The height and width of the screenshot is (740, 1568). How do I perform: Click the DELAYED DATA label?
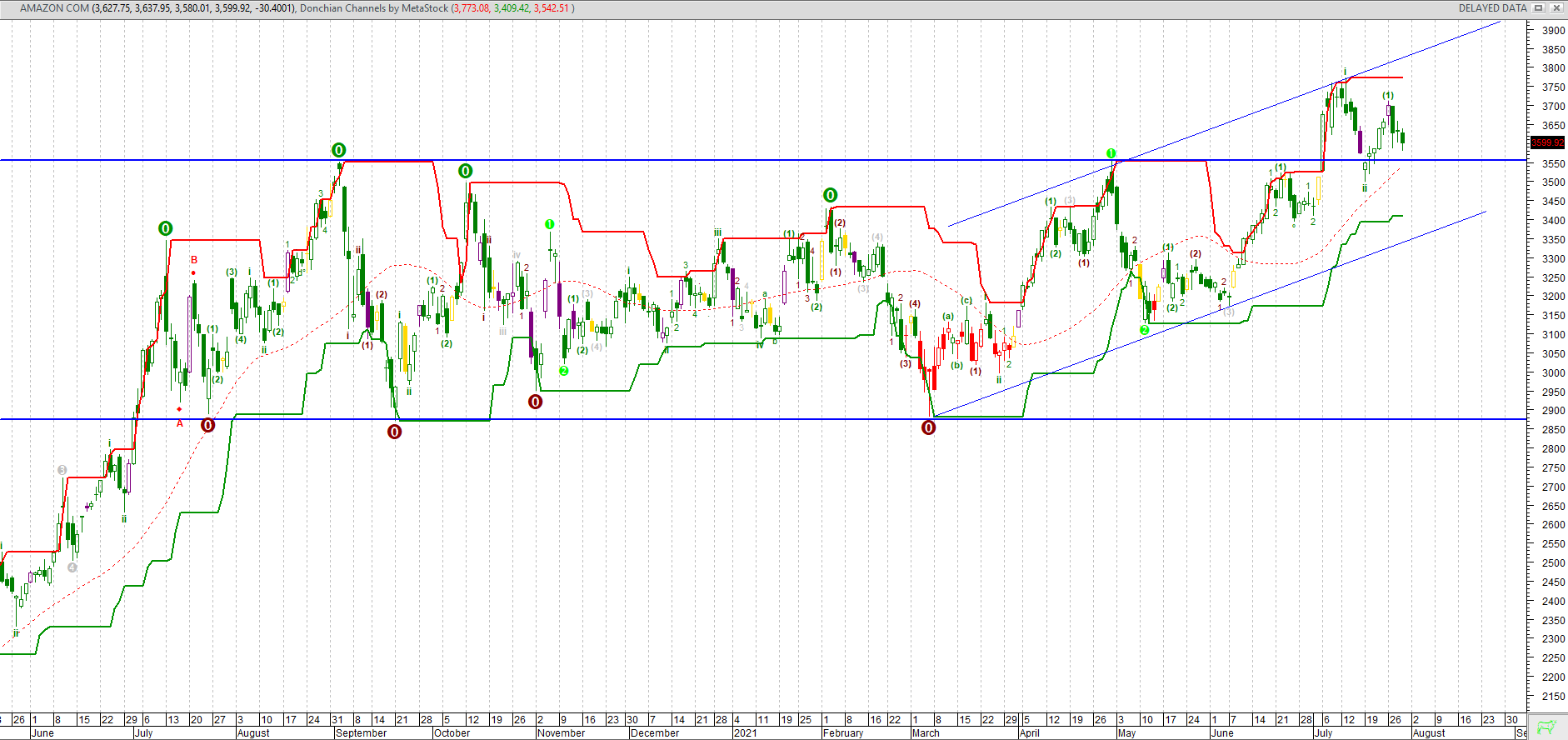1492,8
